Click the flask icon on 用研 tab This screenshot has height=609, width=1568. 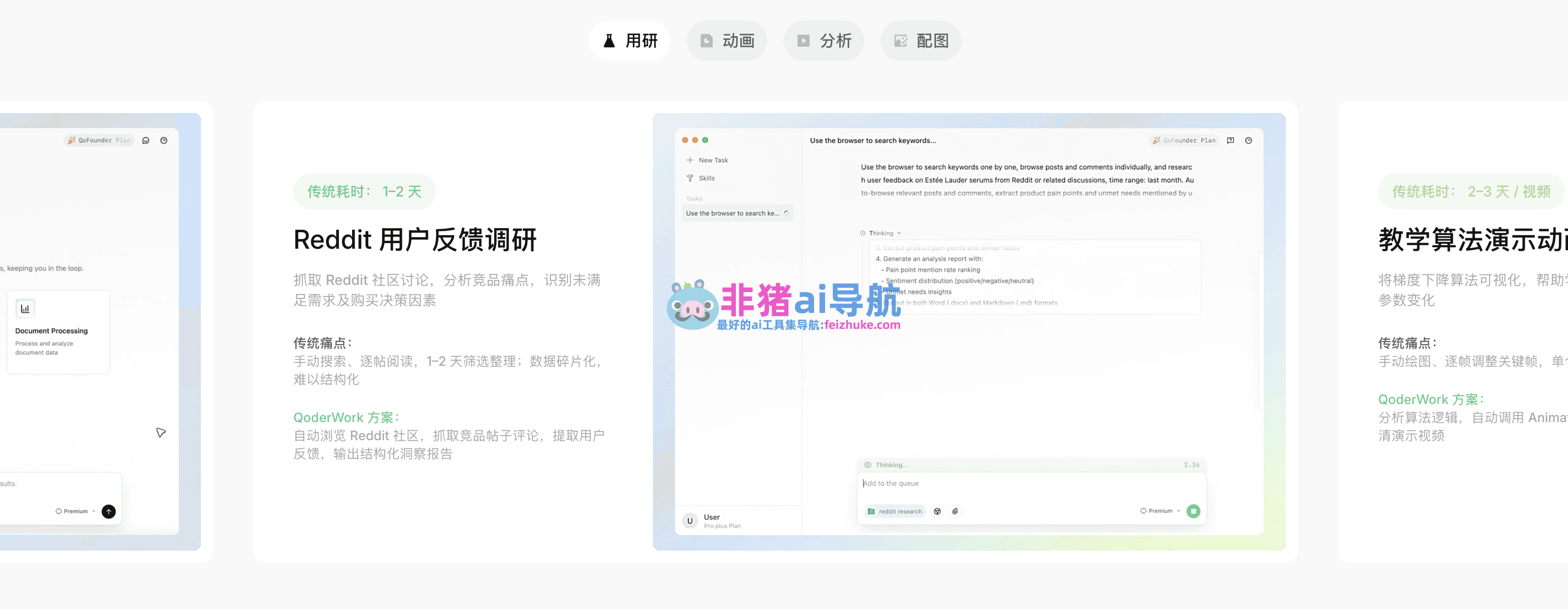[609, 41]
